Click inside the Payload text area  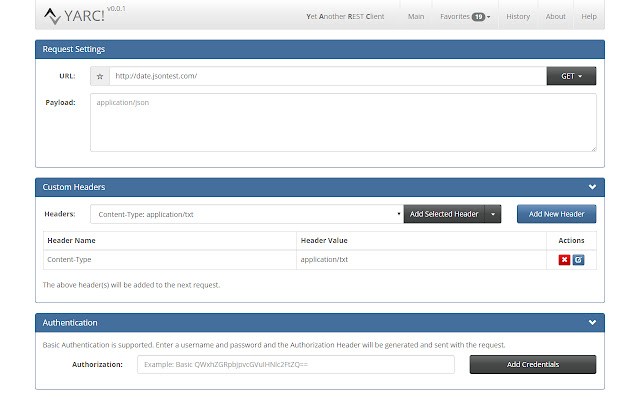pos(343,122)
